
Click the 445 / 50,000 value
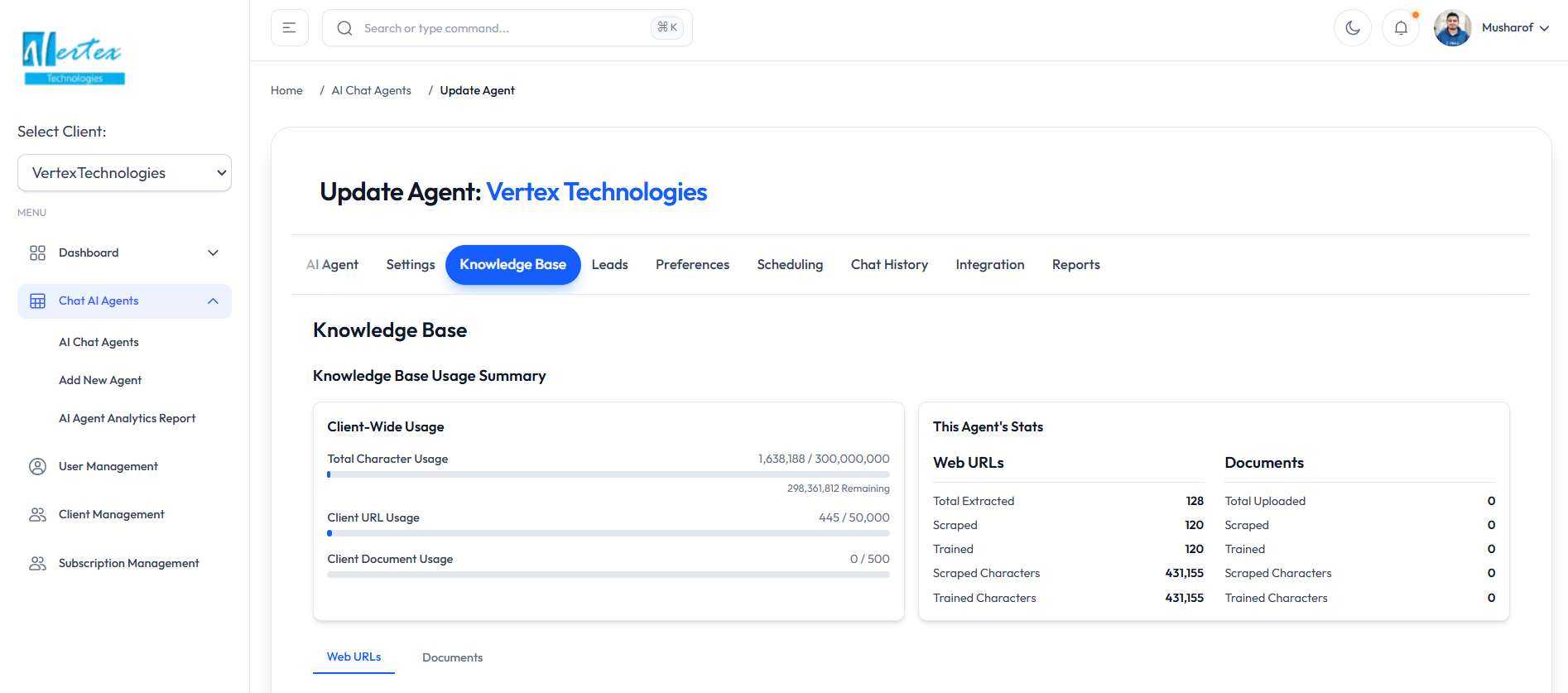pyautogui.click(x=854, y=517)
